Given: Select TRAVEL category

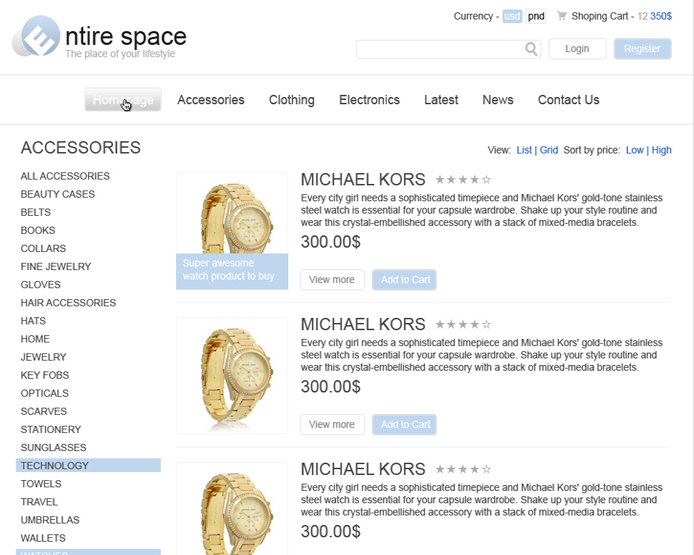Looking at the screenshot, I should (39, 502).
